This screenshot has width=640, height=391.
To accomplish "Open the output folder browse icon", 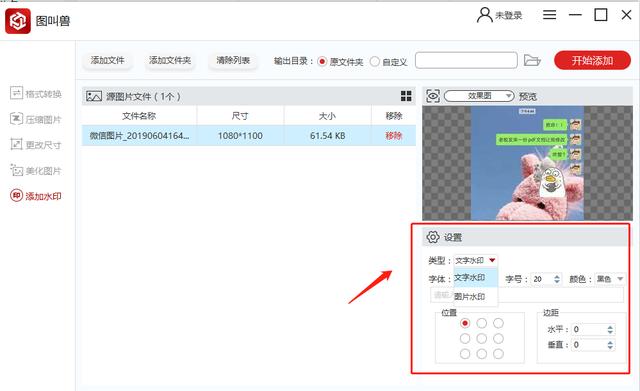I will [x=532, y=60].
